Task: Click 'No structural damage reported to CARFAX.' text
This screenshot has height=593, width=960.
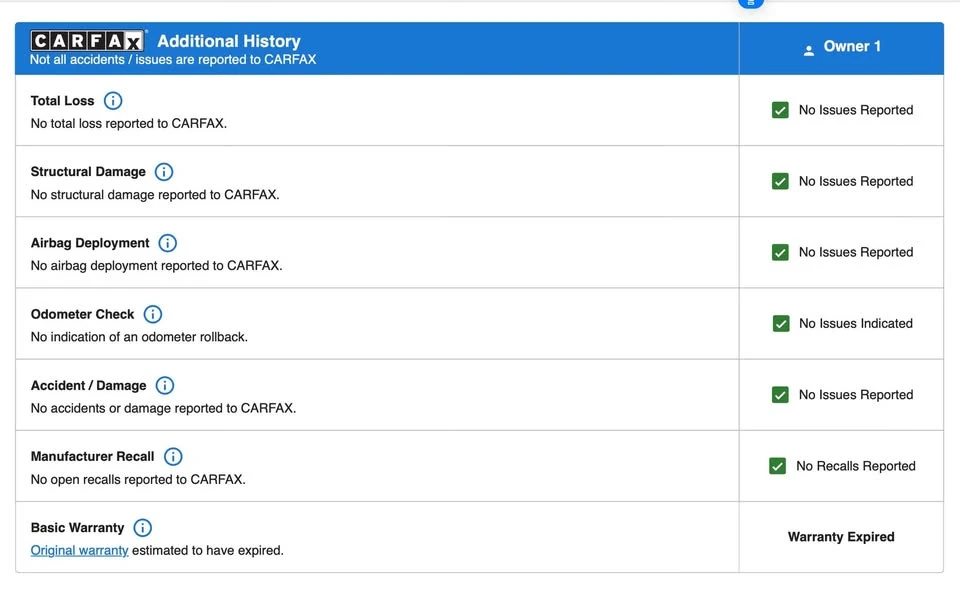Action: pos(155,195)
